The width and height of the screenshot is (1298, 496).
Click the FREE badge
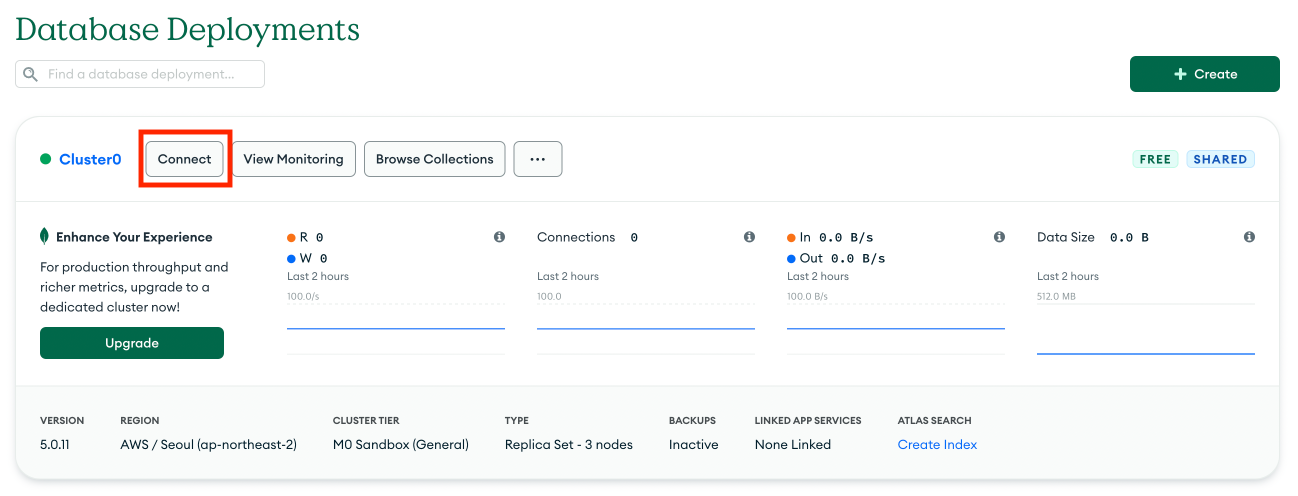(1155, 159)
